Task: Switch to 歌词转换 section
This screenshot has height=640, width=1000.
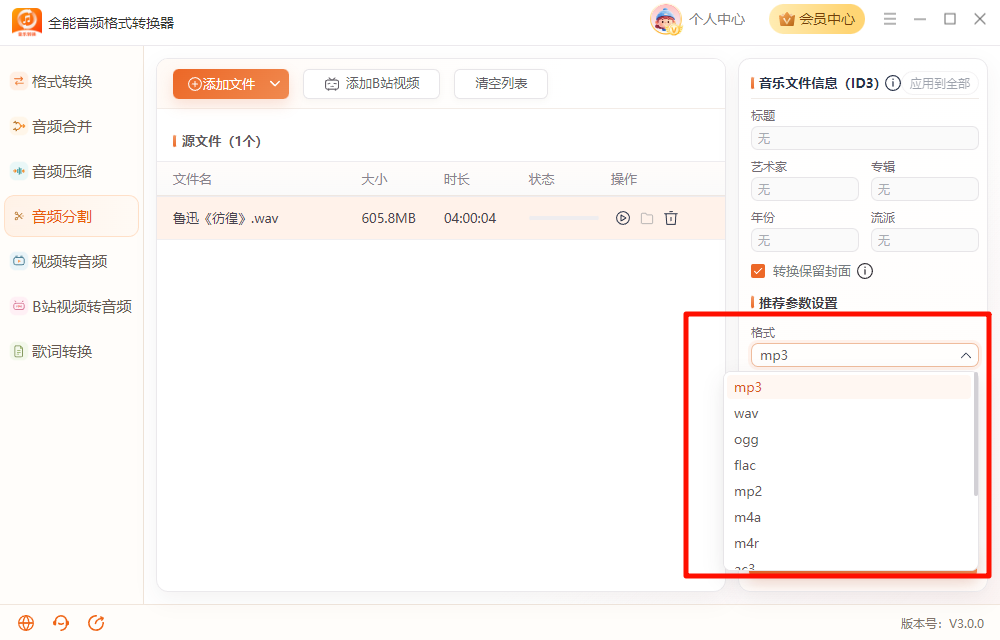Action: [x=71, y=351]
